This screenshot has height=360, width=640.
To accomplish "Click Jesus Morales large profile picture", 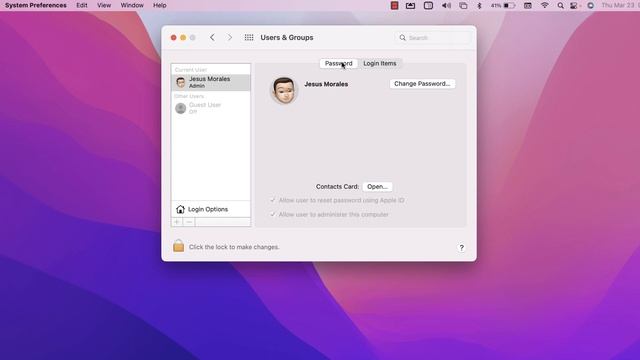I will point(284,90).
